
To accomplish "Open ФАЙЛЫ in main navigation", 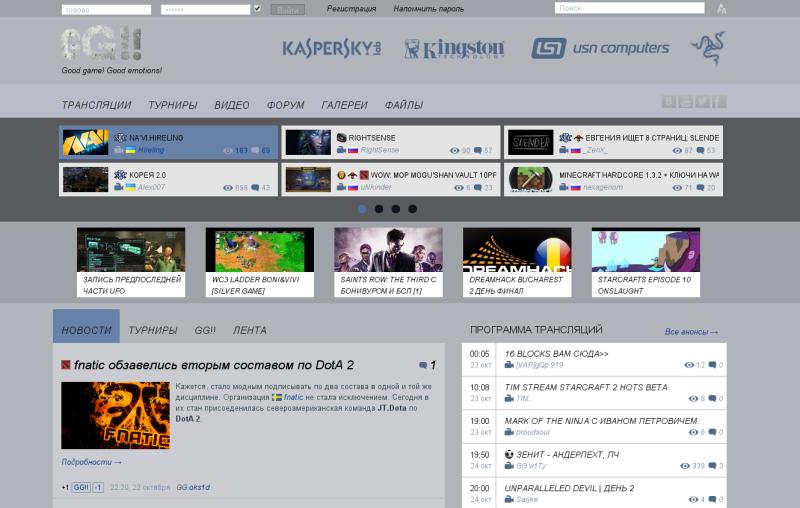I will tap(404, 105).
